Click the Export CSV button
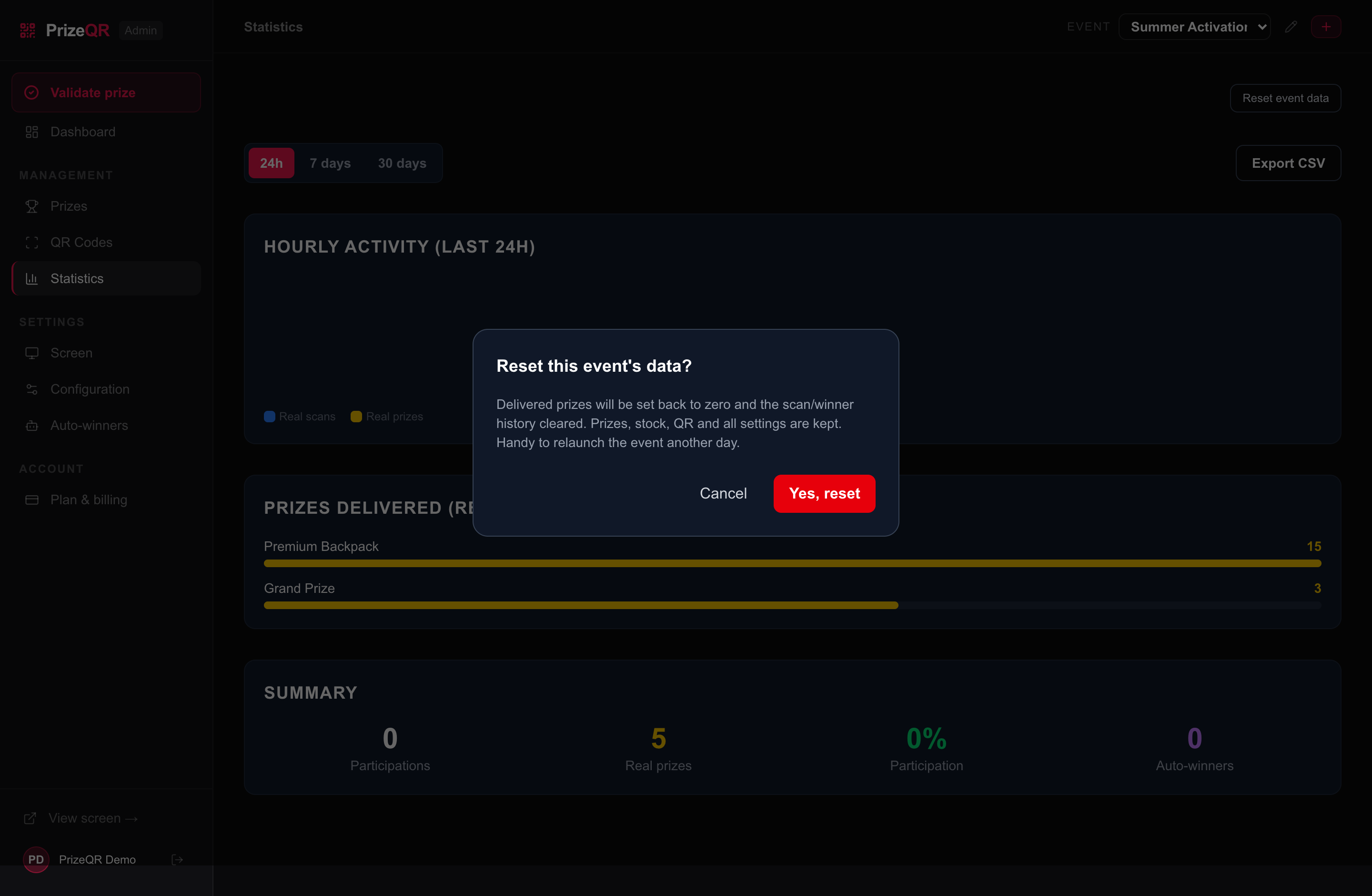 pyautogui.click(x=1289, y=163)
